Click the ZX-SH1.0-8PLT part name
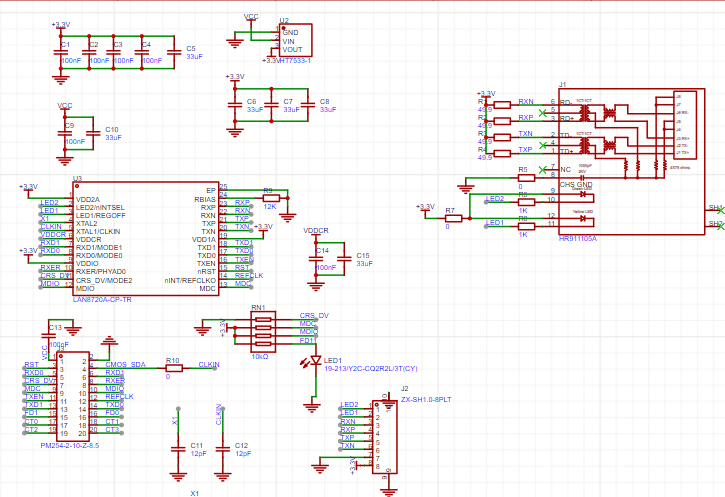The width and height of the screenshot is (725, 497). (426, 399)
